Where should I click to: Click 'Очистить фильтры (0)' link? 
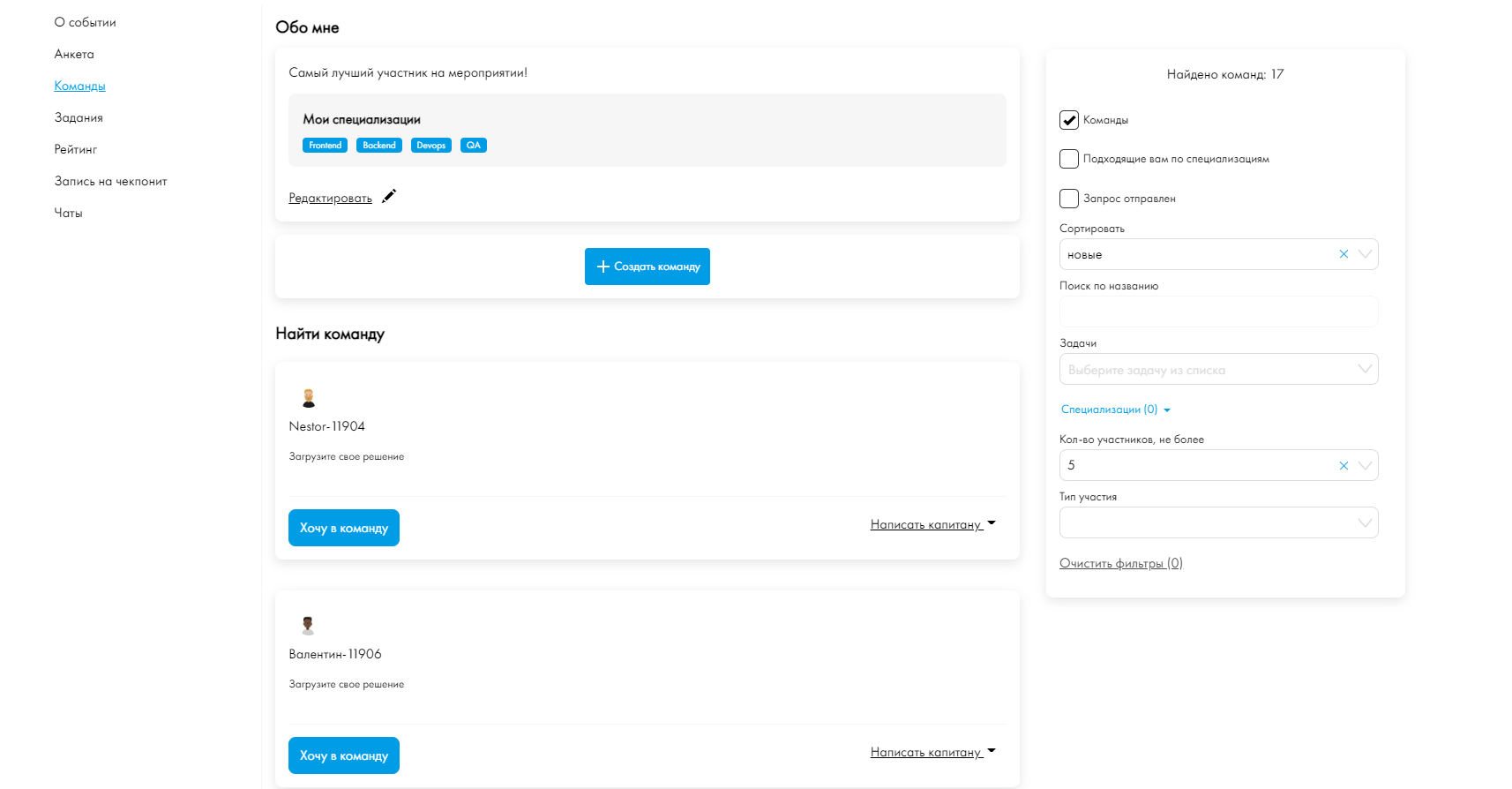(1120, 563)
